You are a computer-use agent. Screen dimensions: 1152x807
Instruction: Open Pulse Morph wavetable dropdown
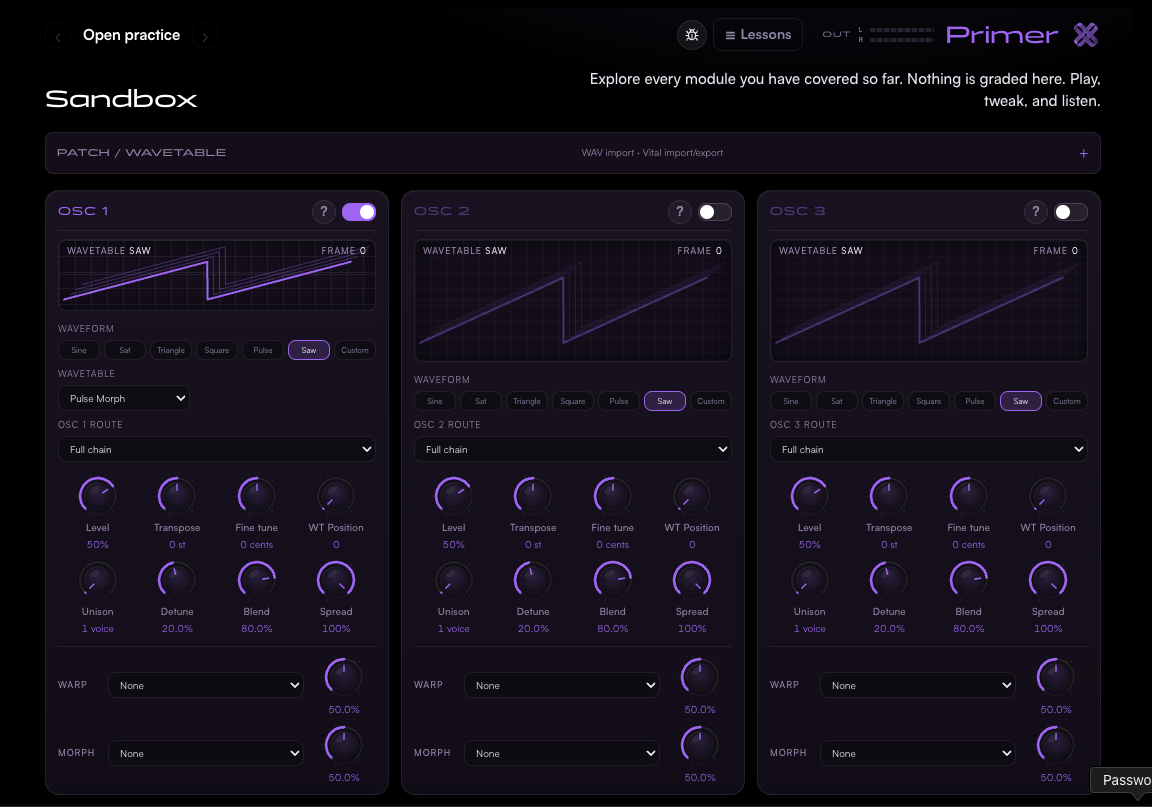point(124,398)
